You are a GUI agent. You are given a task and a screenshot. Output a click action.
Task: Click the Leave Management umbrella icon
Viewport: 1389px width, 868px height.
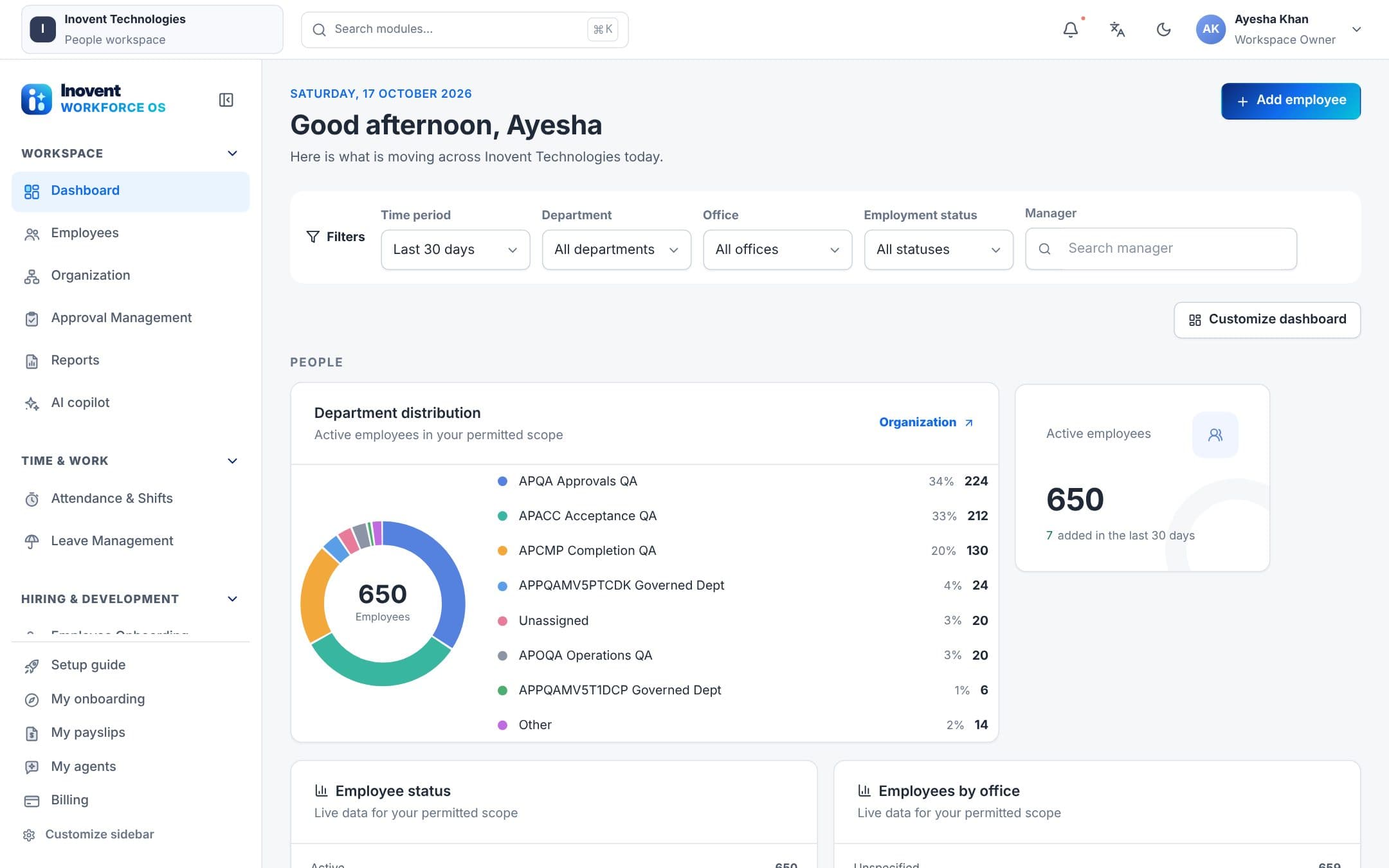click(x=32, y=541)
